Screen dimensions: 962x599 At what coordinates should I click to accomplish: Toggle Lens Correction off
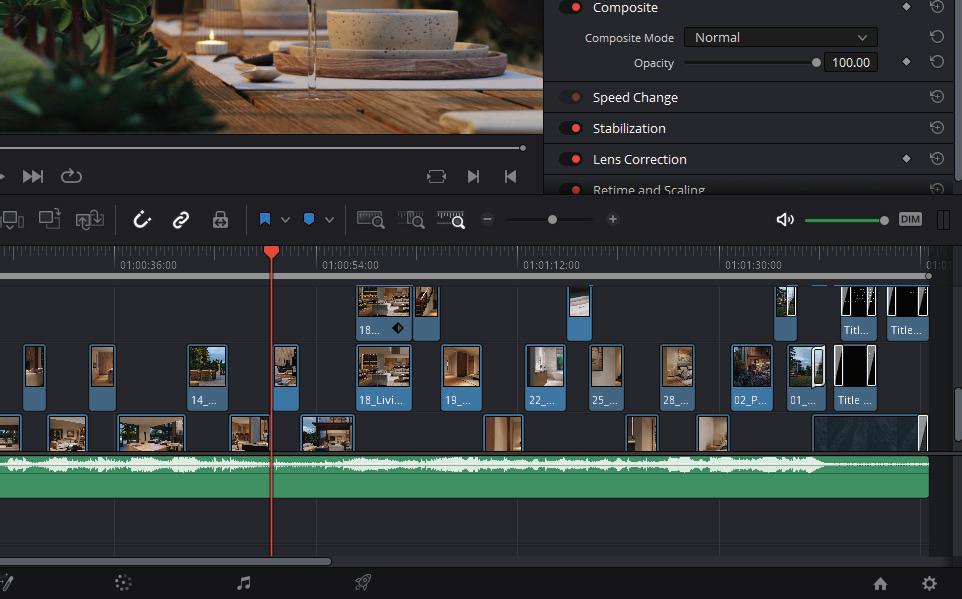pos(571,159)
